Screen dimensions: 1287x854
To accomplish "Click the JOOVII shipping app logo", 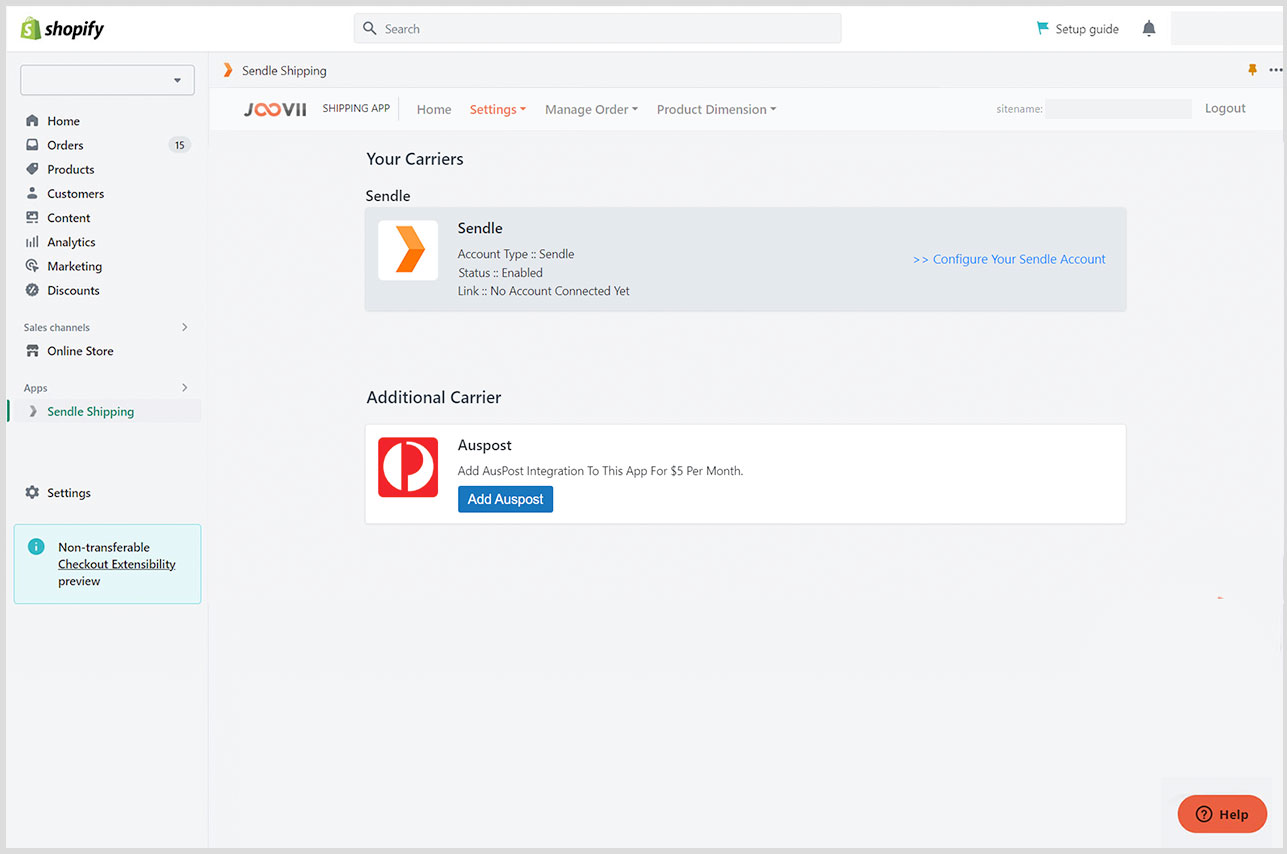I will pos(275,109).
